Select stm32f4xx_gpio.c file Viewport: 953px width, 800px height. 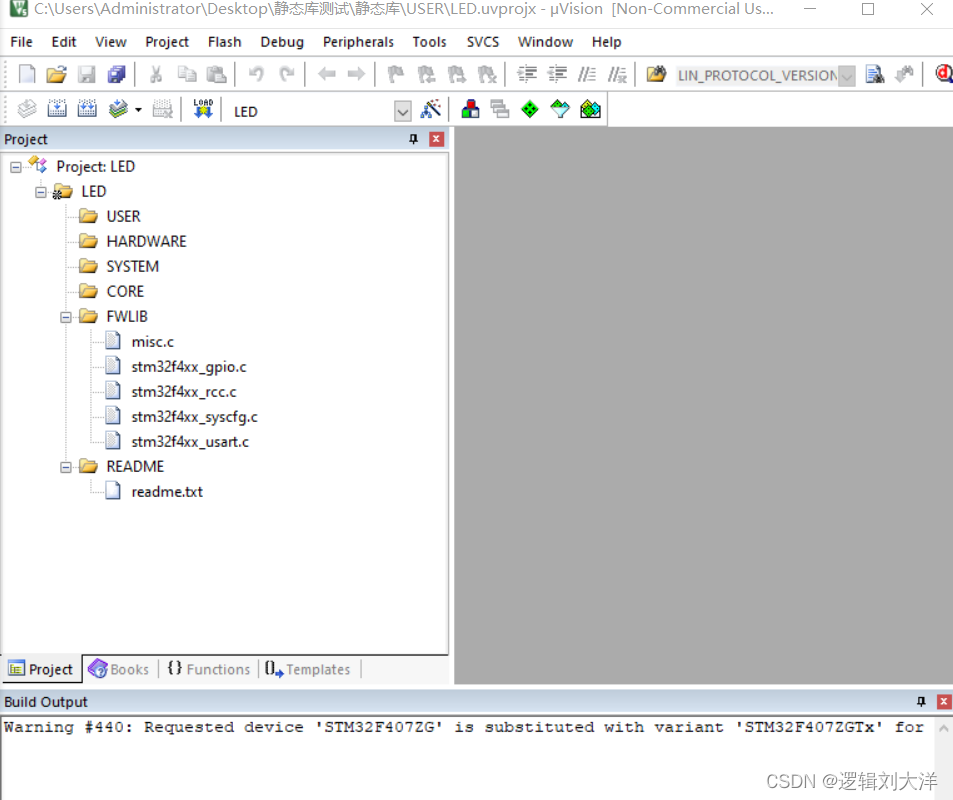coord(189,367)
